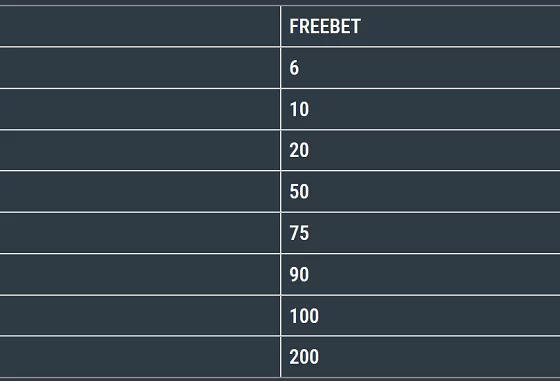560x381 pixels.
Task: Select the freebet value 100 cell
Action: coord(420,316)
